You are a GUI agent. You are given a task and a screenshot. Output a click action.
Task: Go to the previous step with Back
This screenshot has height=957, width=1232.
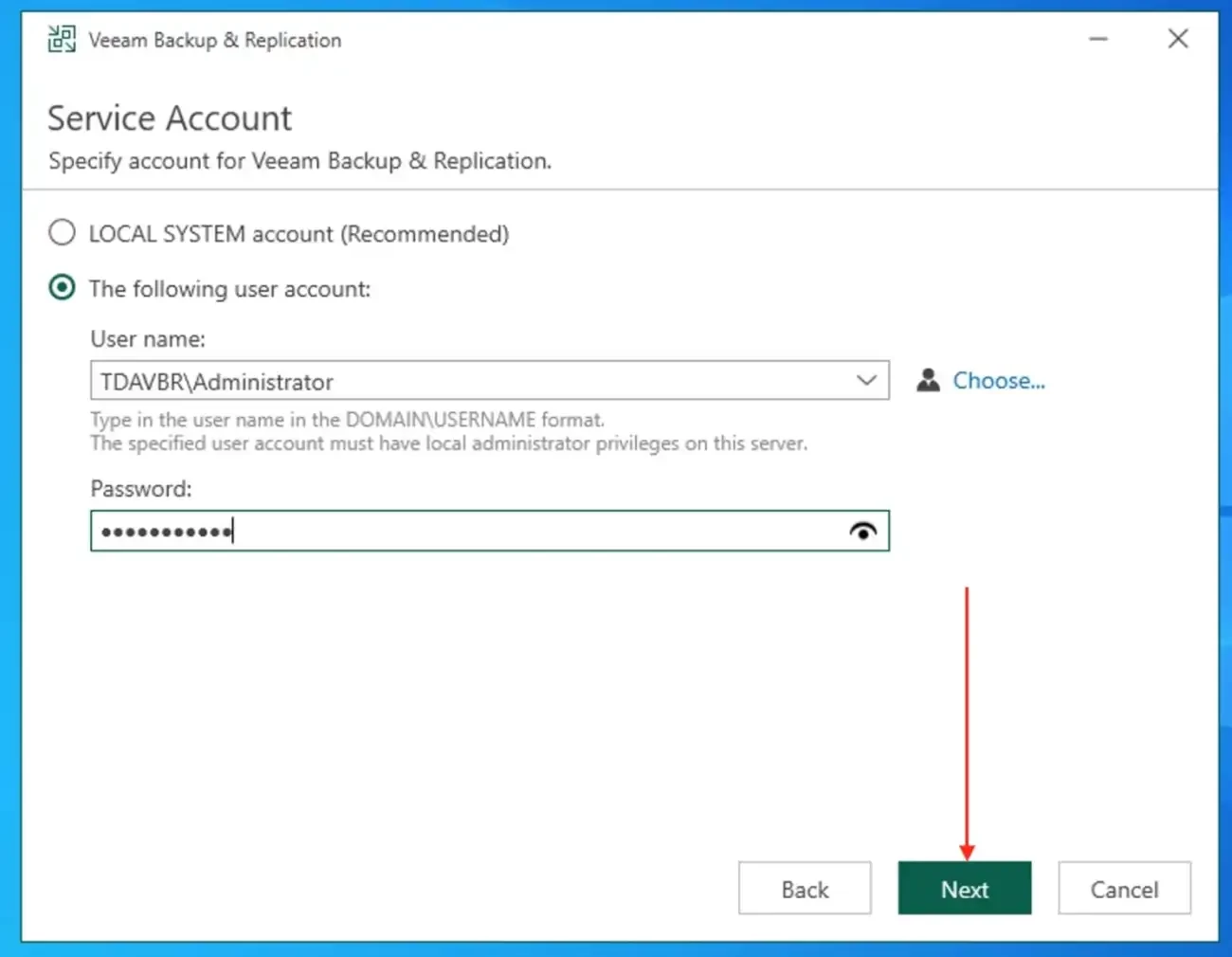(x=805, y=889)
